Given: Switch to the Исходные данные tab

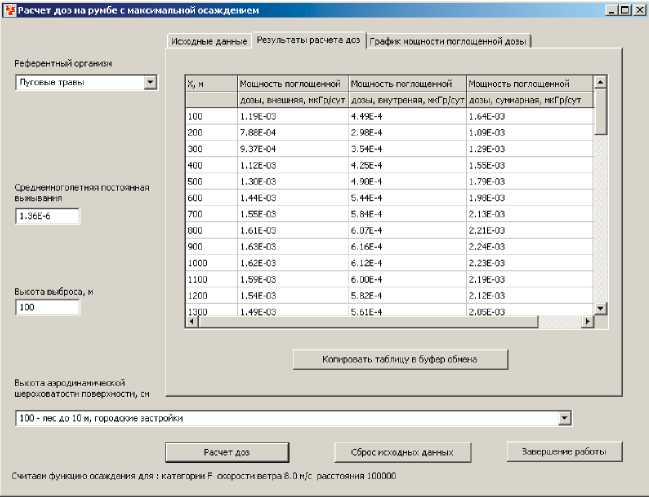Looking at the screenshot, I should point(208,42).
